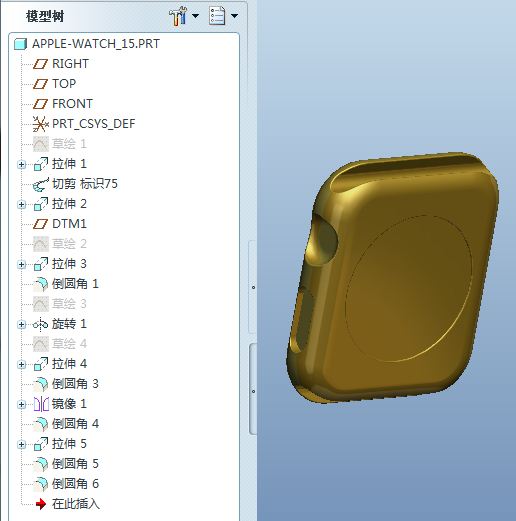This screenshot has width=516, height=521.
Task: Select the 倒圆角 6 label
Action: (75, 484)
